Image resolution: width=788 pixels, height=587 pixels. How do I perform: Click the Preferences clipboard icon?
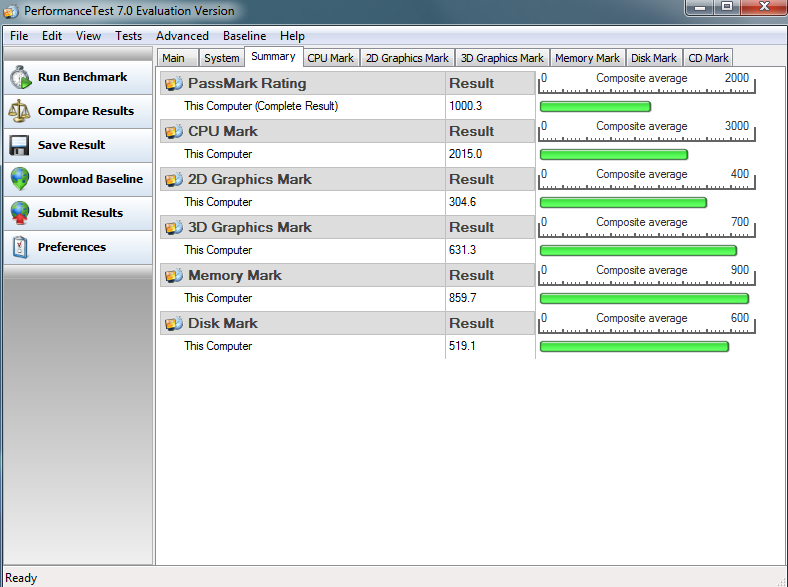(20, 247)
